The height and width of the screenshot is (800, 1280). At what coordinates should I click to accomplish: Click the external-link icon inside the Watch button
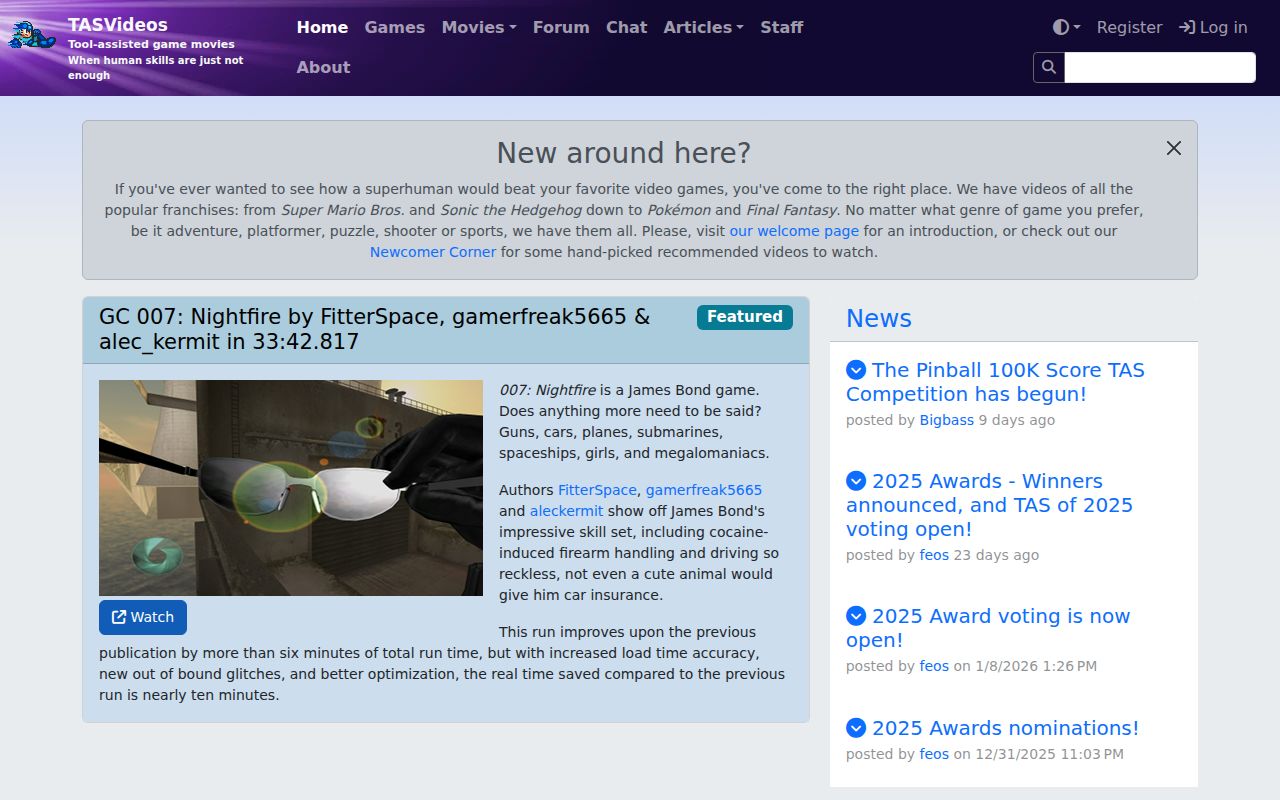(x=118, y=617)
